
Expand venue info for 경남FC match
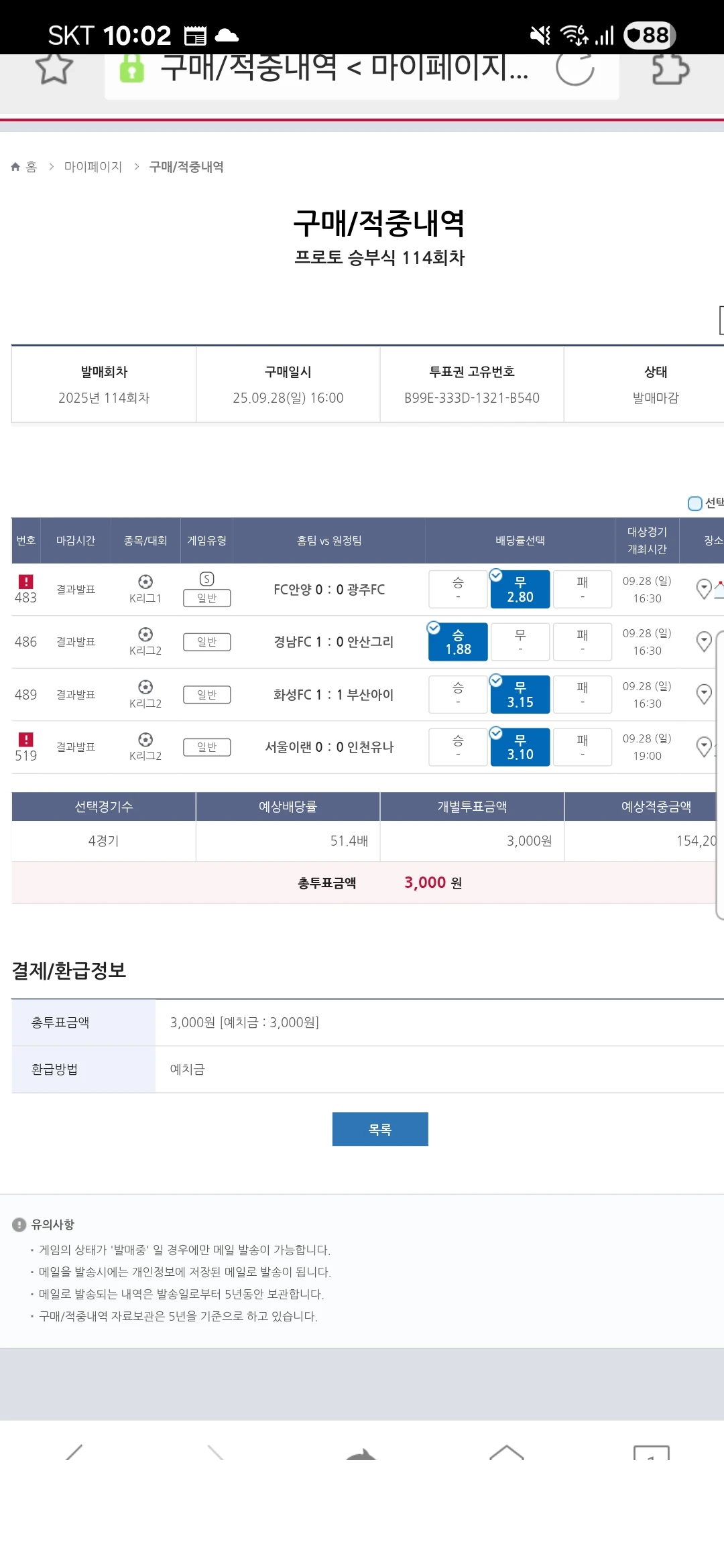(704, 642)
